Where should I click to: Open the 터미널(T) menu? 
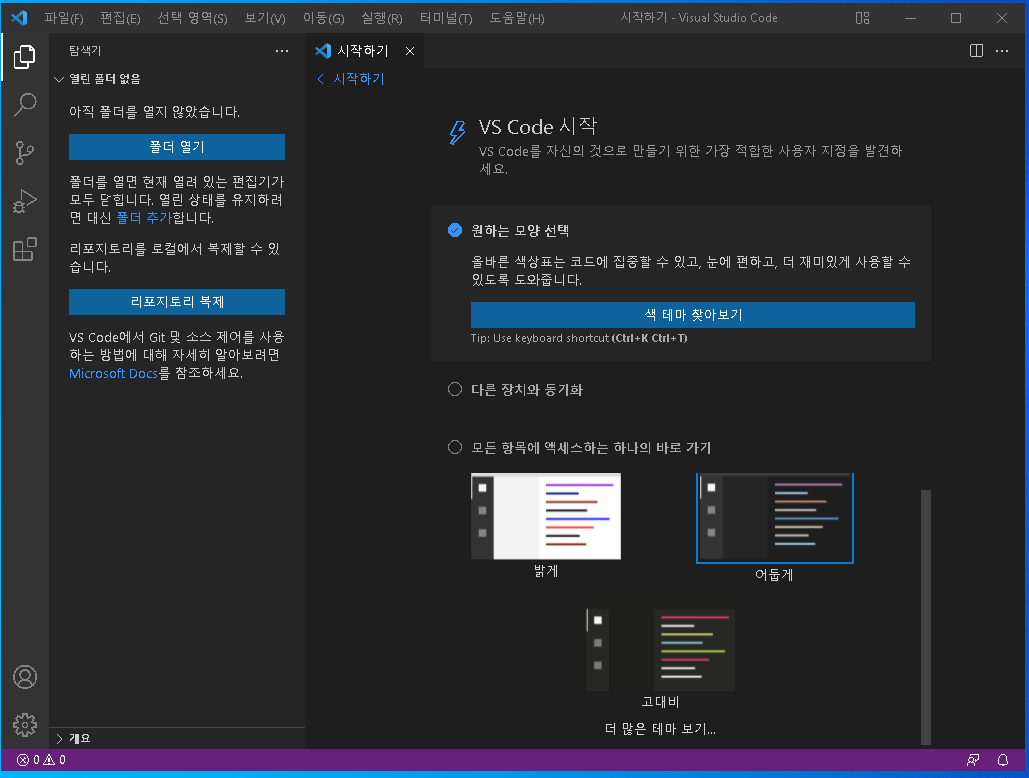[x=446, y=18]
